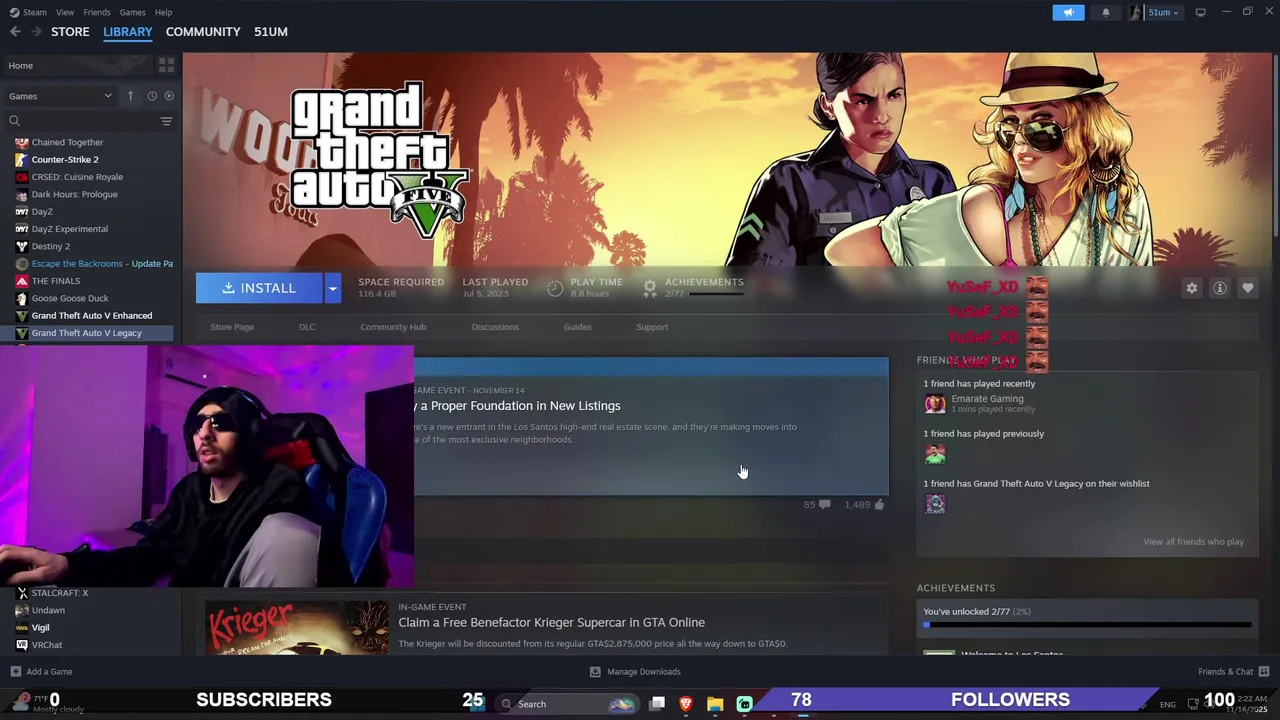
Task: Open the Steam menu
Action: click(28, 12)
